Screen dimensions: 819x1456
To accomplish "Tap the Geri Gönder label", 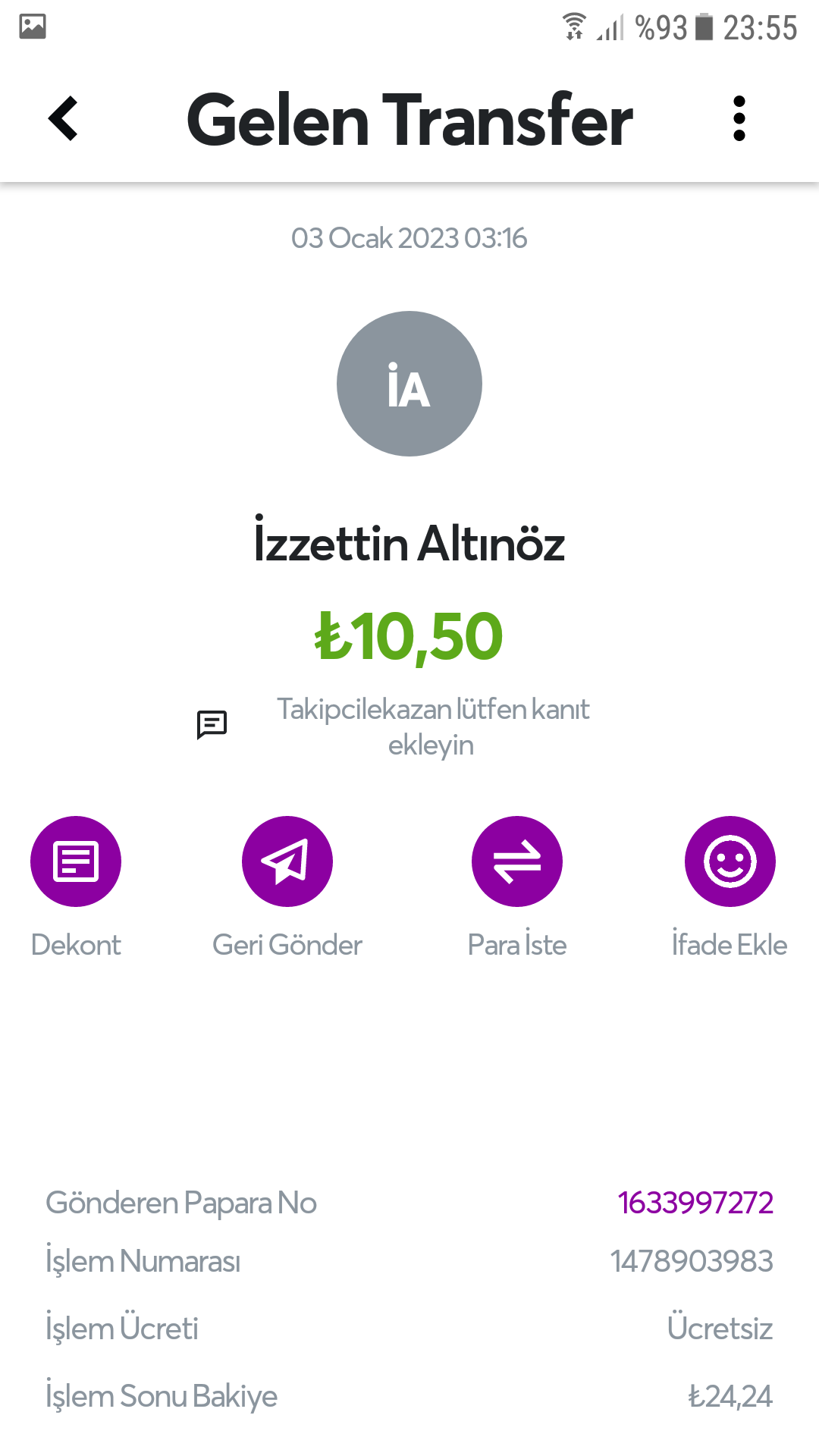I will (x=287, y=945).
